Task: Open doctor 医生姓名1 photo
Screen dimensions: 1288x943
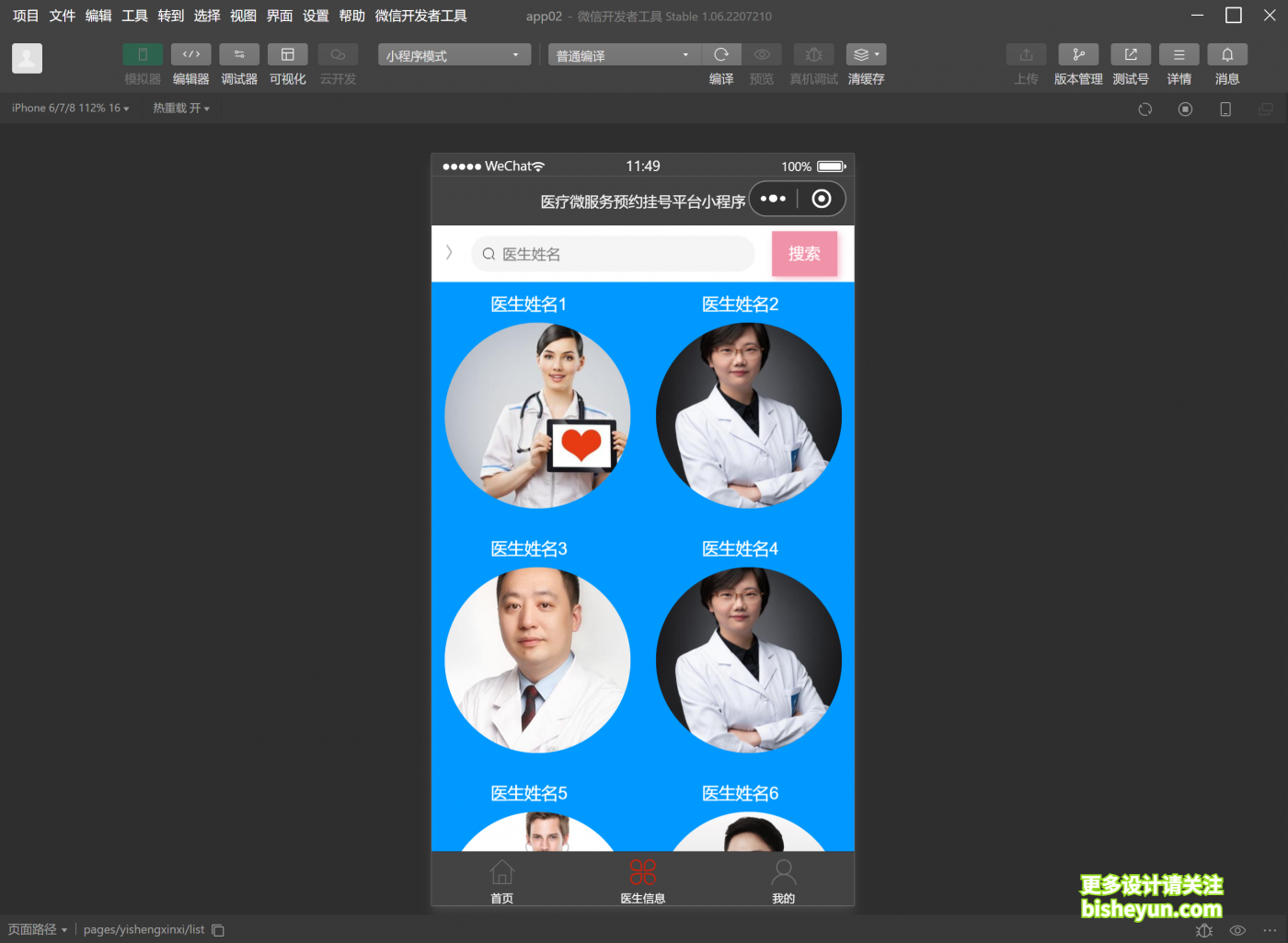Action: pyautogui.click(x=537, y=416)
